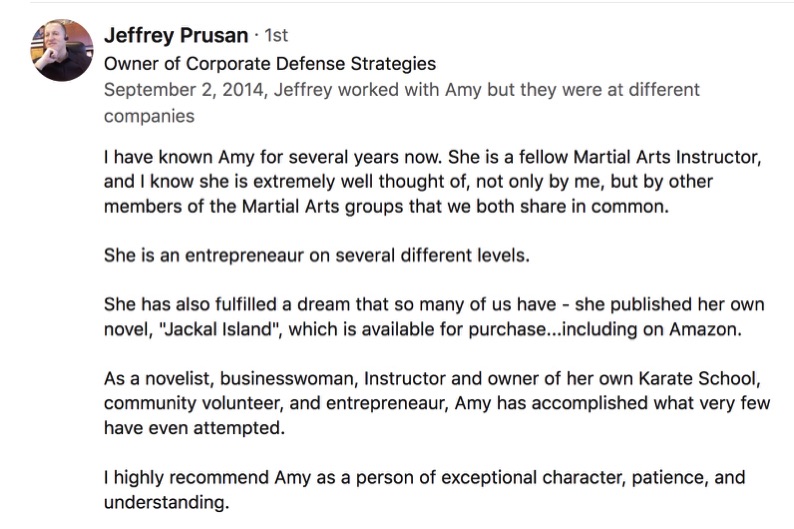The width and height of the screenshot is (794, 529).
Task: Select the Owner of Corporate Defense Strategies headline
Action: coord(270,64)
